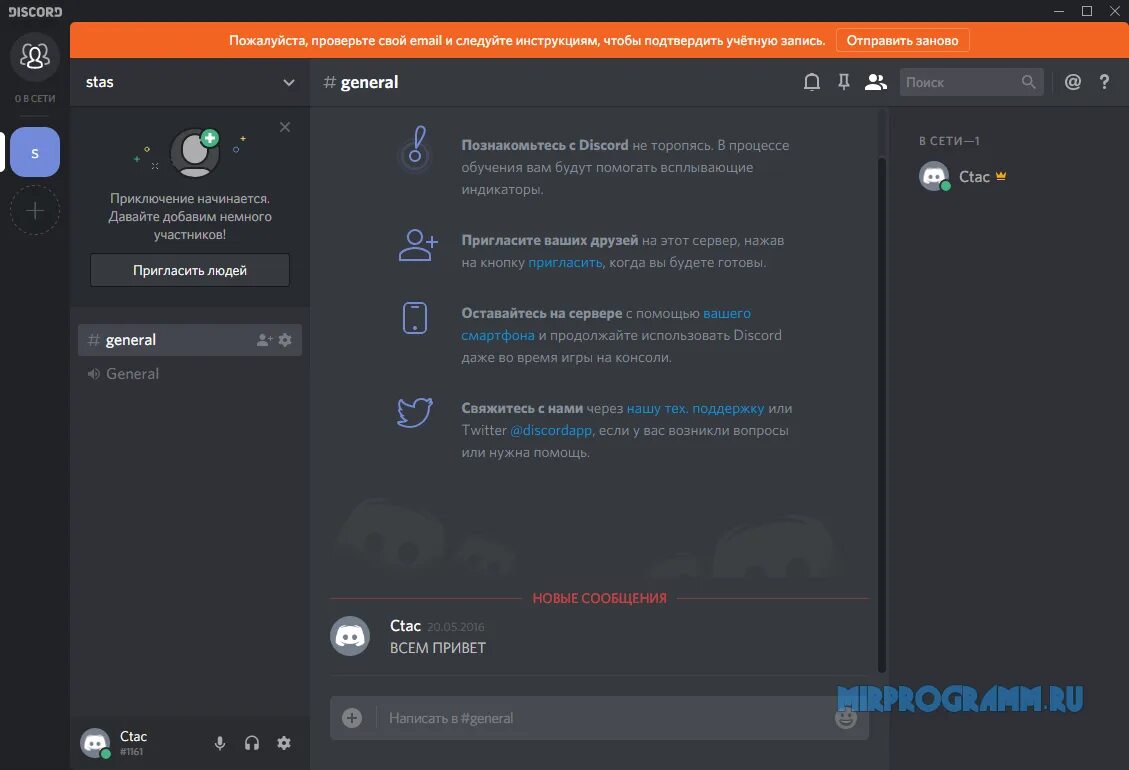
Task: Click the #1161 user tag
Action: [131, 751]
